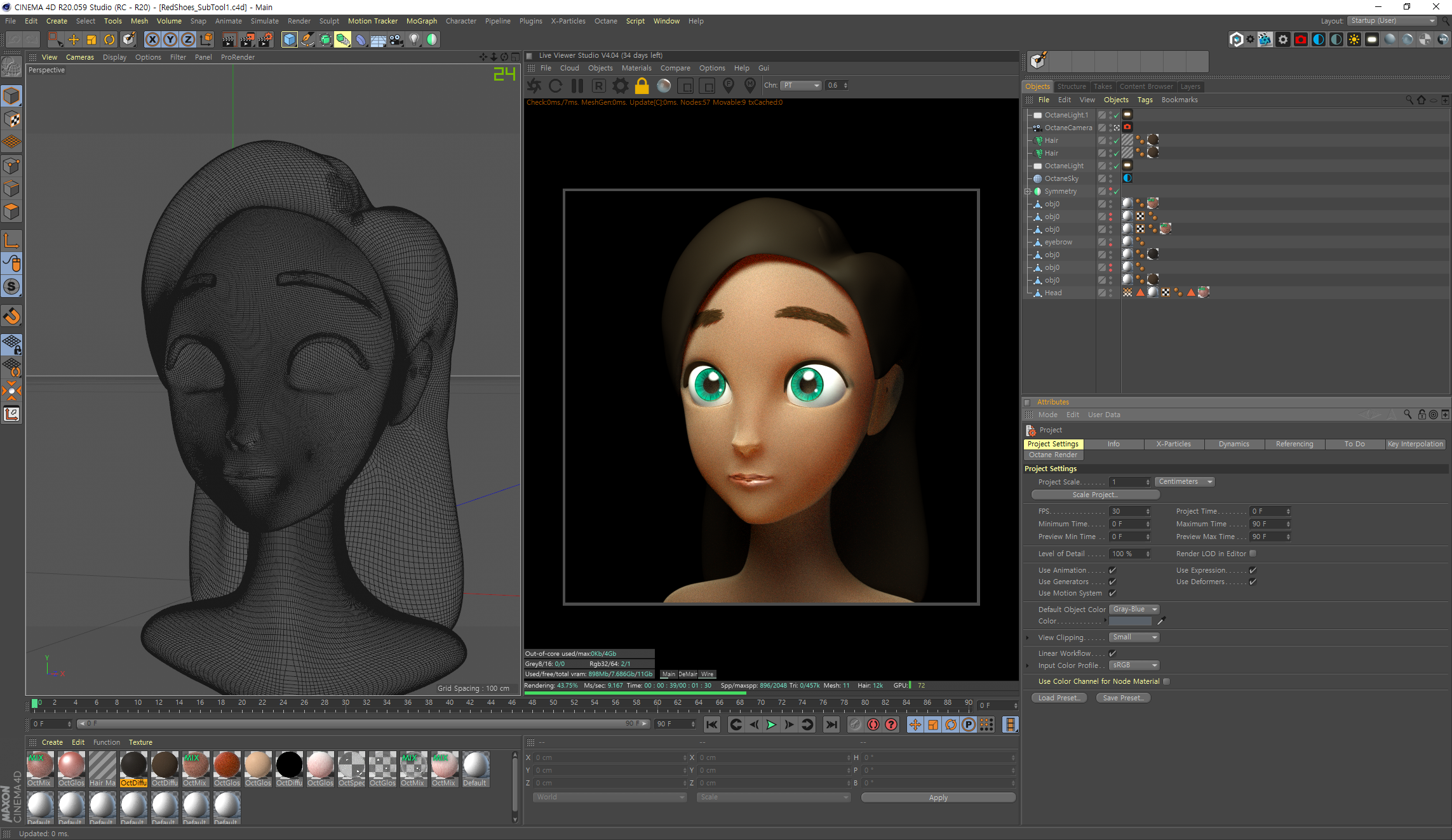This screenshot has height=840, width=1452.
Task: Select the Texture mode in left sidebar
Action: pyautogui.click(x=12, y=119)
